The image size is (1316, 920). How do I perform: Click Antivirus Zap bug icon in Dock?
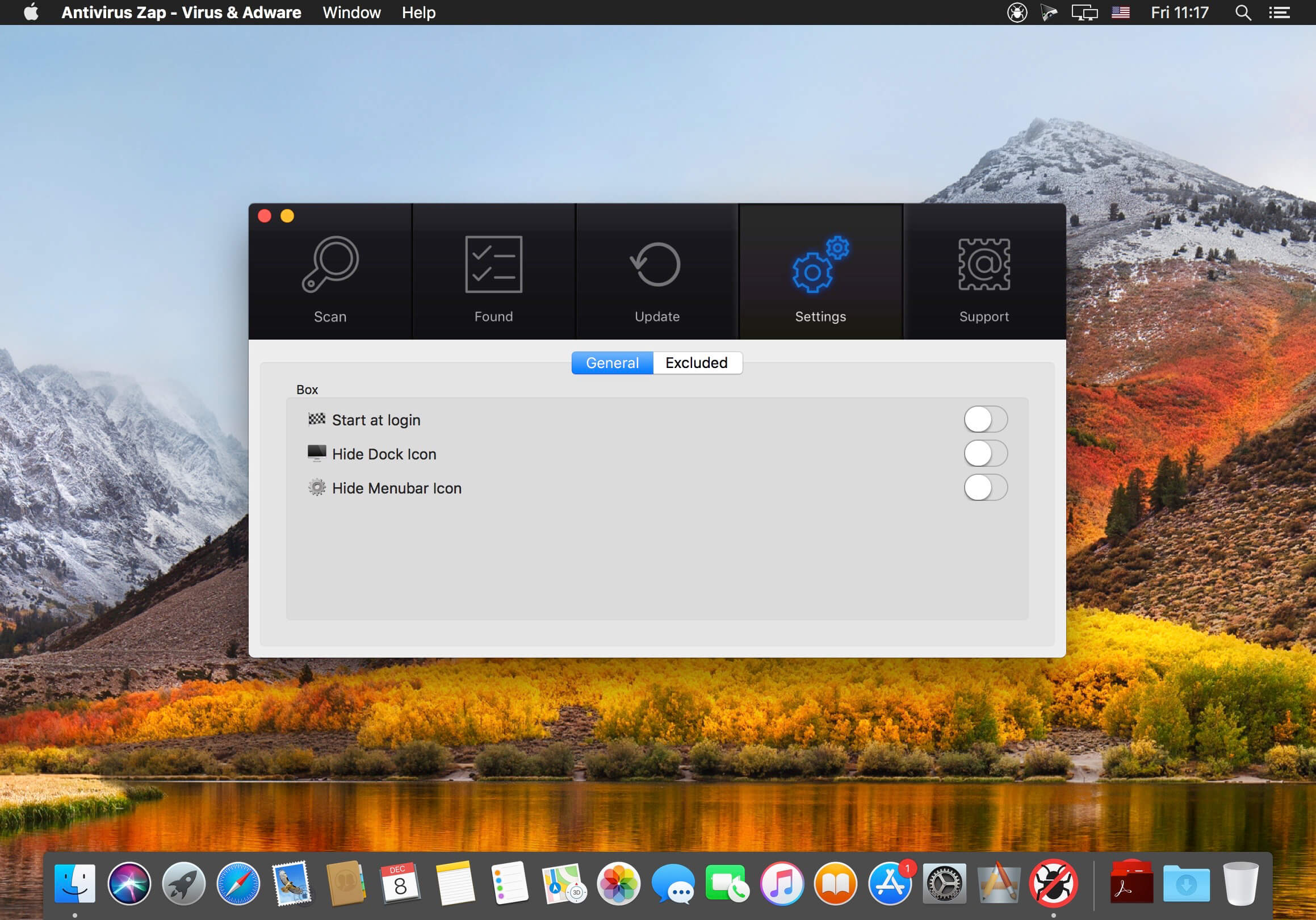[x=1053, y=883]
